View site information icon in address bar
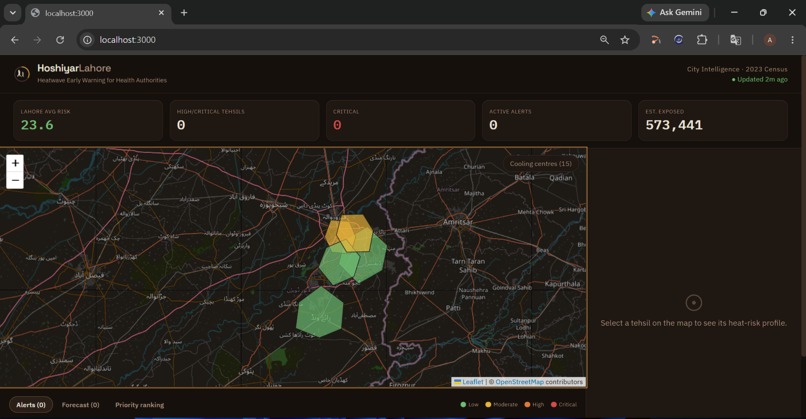 click(x=88, y=40)
